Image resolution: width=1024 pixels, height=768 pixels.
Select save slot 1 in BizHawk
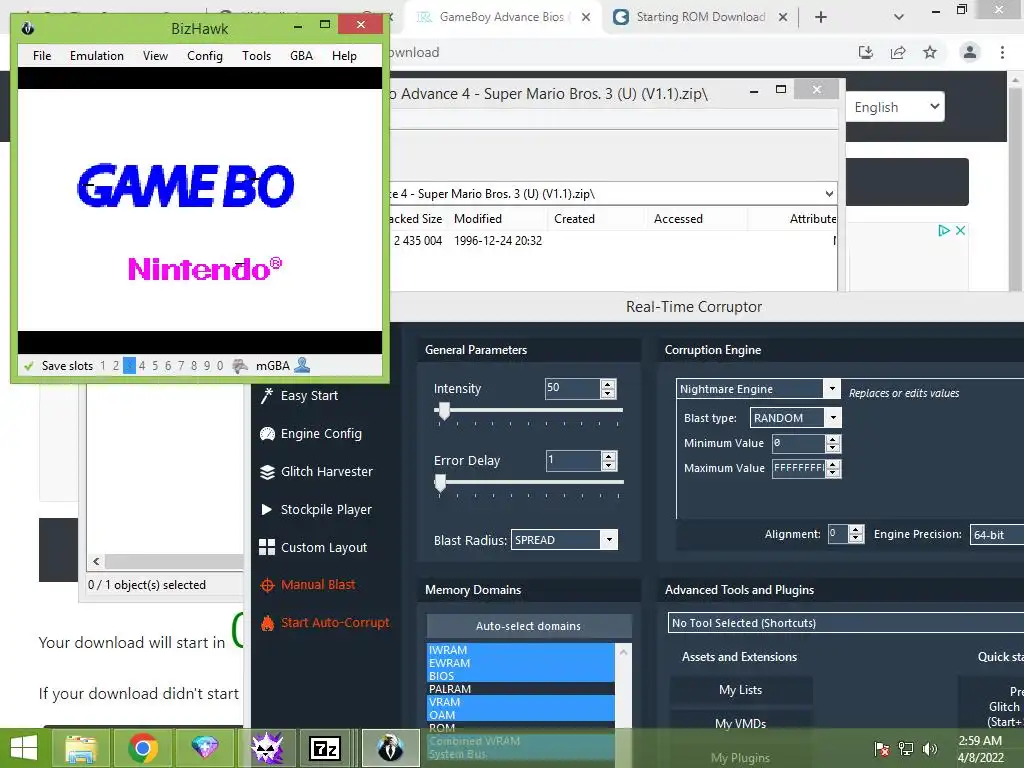(103, 366)
